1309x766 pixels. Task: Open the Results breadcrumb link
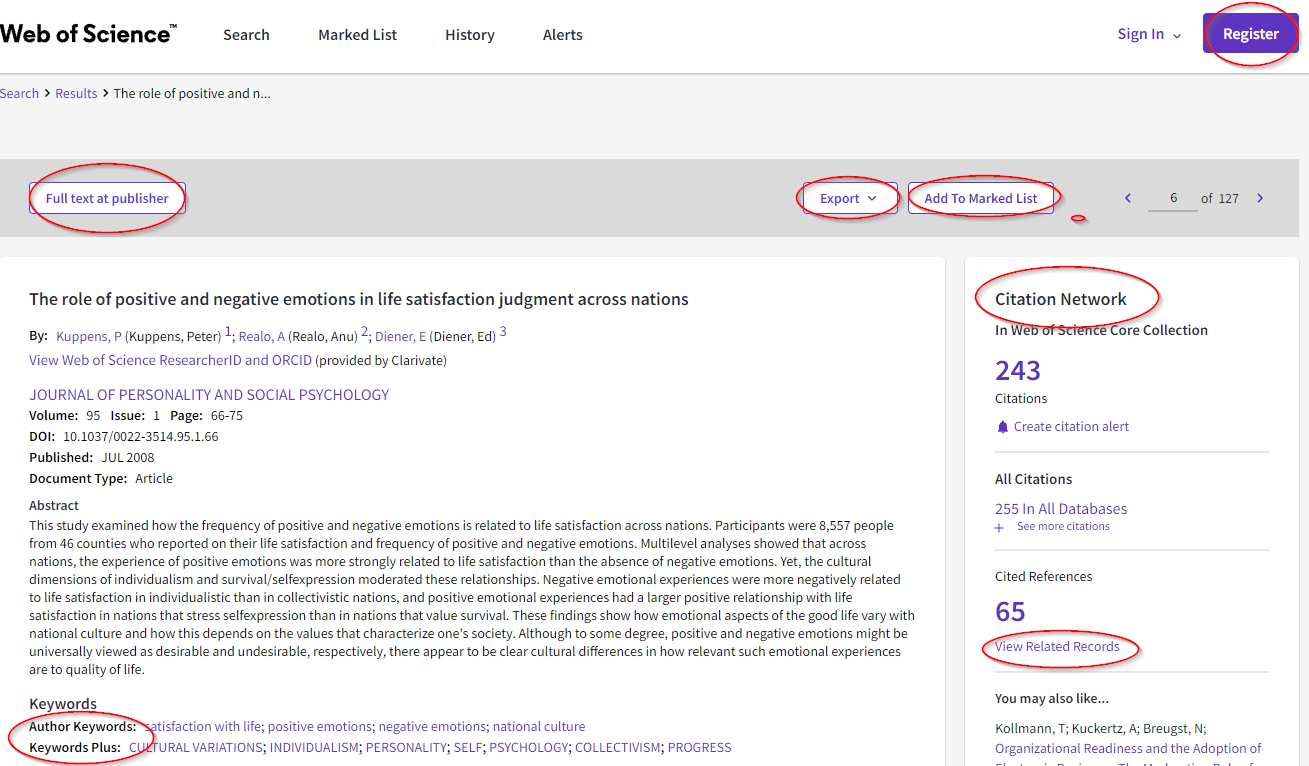coord(76,93)
